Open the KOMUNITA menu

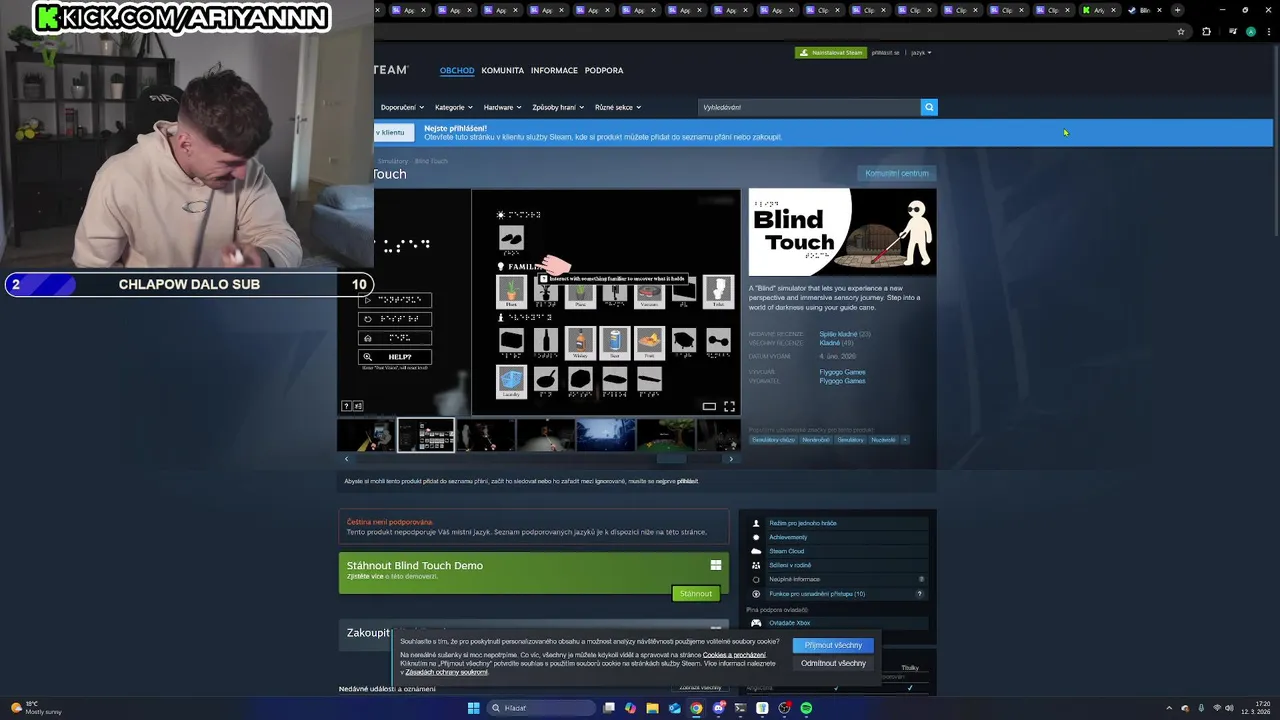click(x=503, y=71)
